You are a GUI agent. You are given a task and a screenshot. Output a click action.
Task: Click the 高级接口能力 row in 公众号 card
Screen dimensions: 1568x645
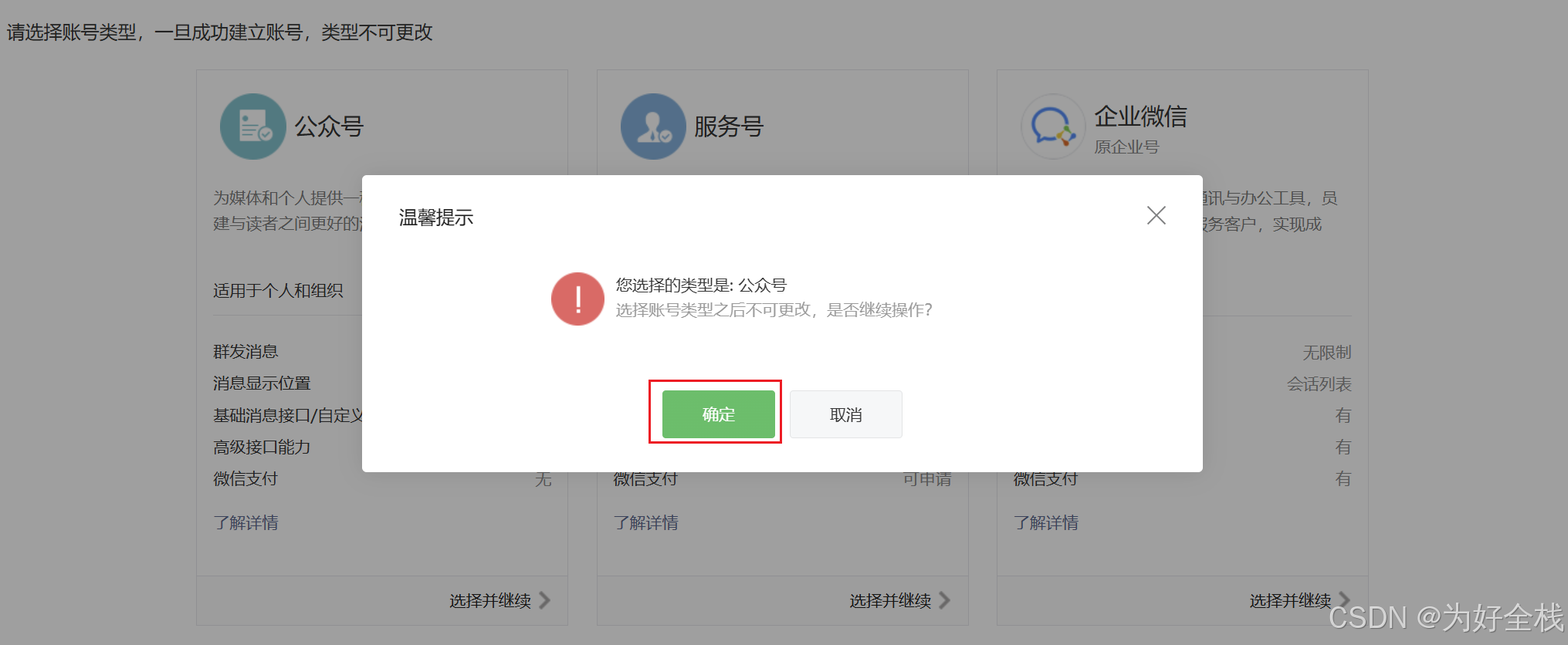coord(382,447)
